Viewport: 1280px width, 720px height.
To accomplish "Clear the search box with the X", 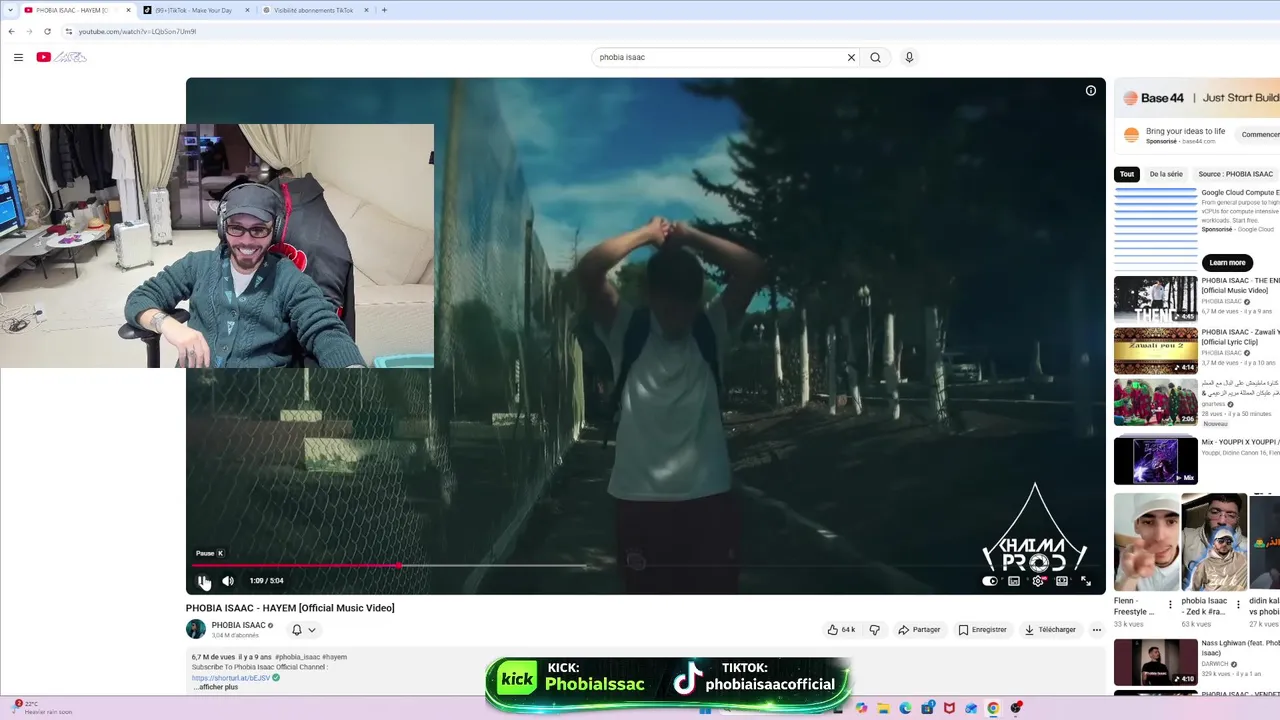I will coord(851,57).
